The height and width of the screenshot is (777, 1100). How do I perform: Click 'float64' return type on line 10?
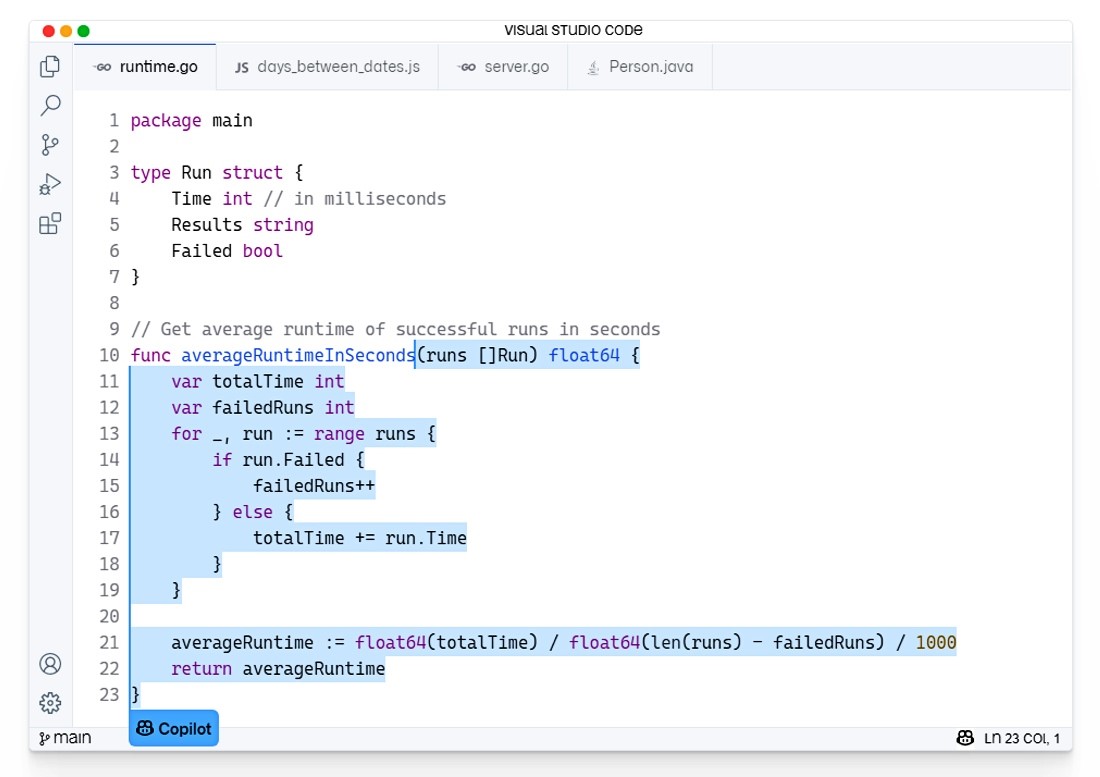coord(584,356)
